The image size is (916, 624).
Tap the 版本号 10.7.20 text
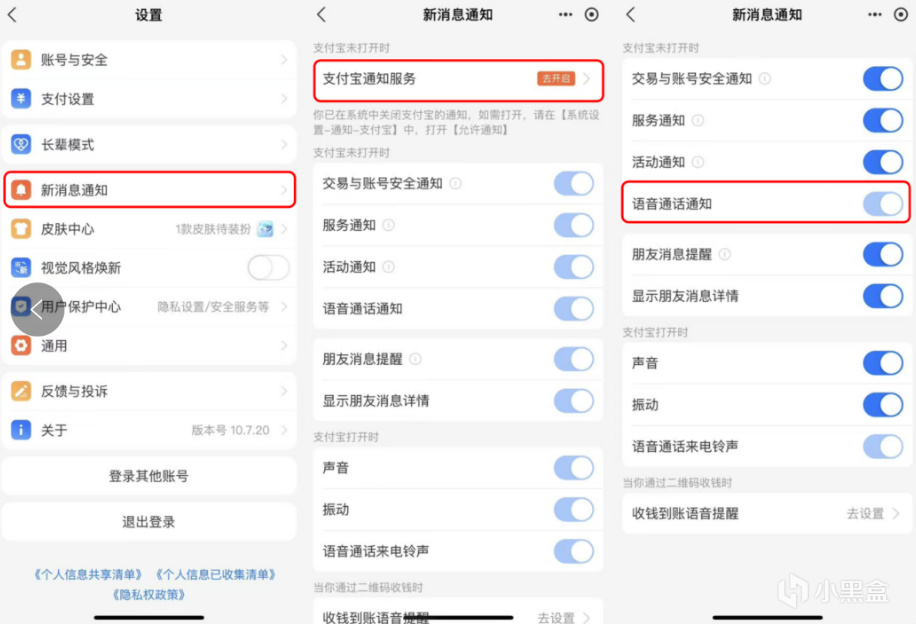pos(231,430)
